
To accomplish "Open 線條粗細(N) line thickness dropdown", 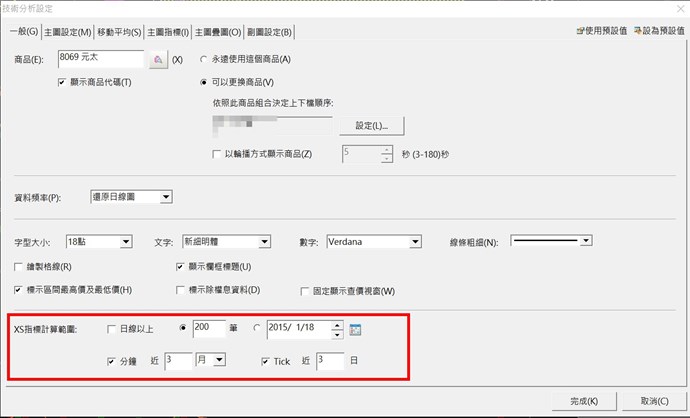I will [551, 240].
